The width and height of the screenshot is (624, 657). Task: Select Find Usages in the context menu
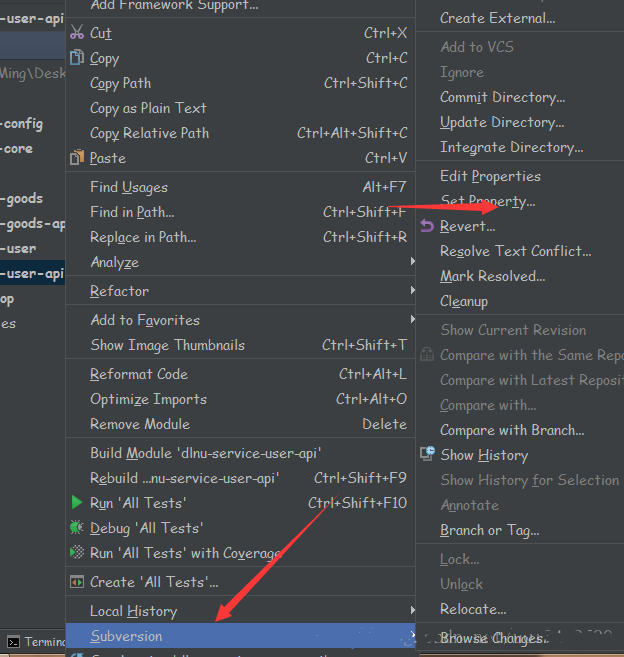[129, 187]
